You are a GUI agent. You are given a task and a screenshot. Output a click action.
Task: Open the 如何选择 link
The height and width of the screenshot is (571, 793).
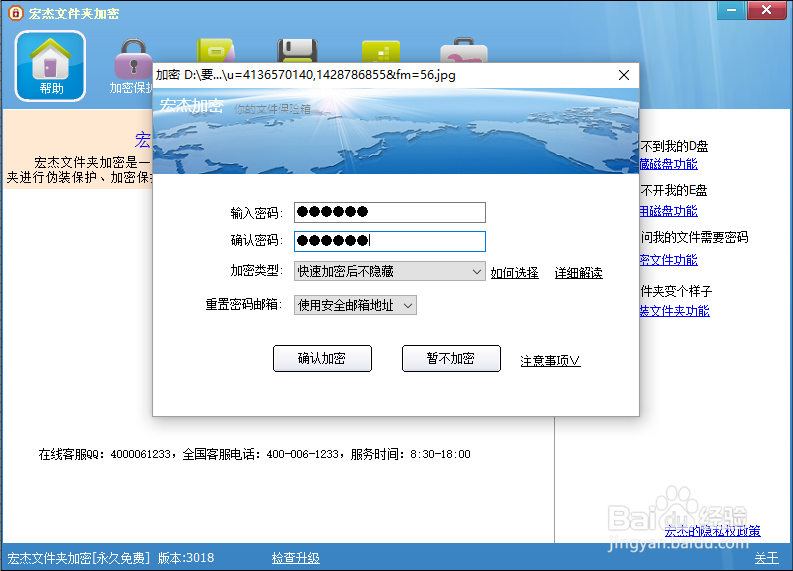pyautogui.click(x=514, y=273)
